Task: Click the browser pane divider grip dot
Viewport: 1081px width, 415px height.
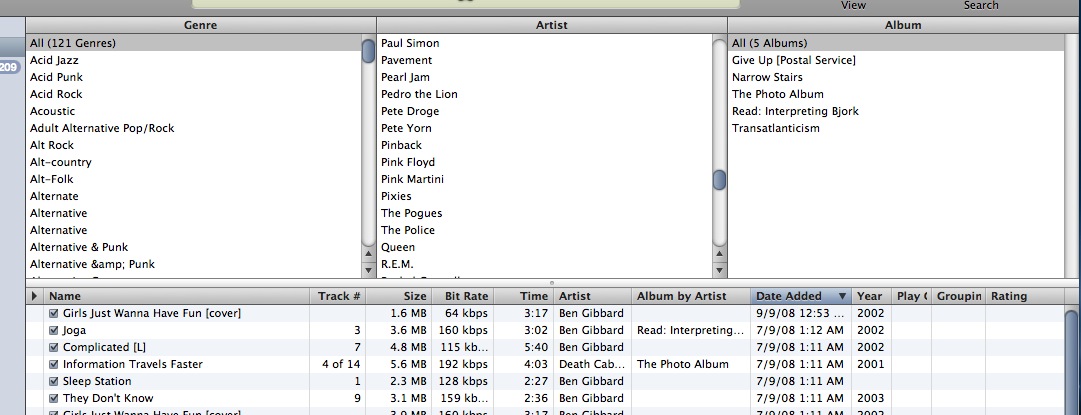Action: point(551,283)
